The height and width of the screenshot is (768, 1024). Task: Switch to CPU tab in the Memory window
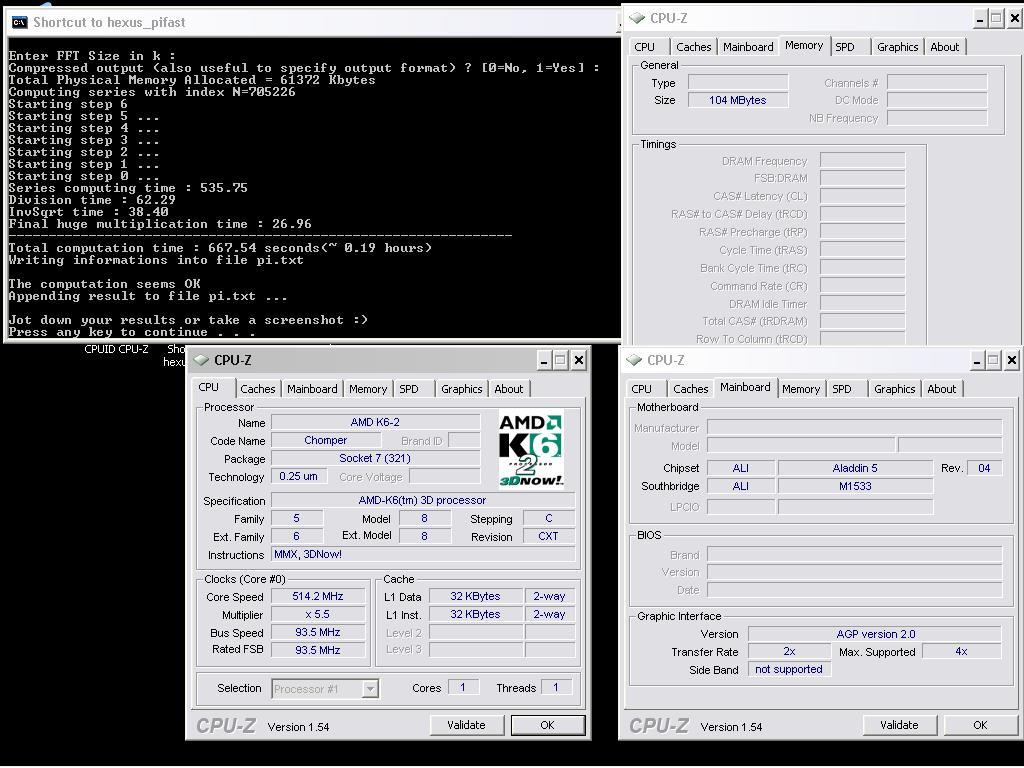tap(645, 47)
